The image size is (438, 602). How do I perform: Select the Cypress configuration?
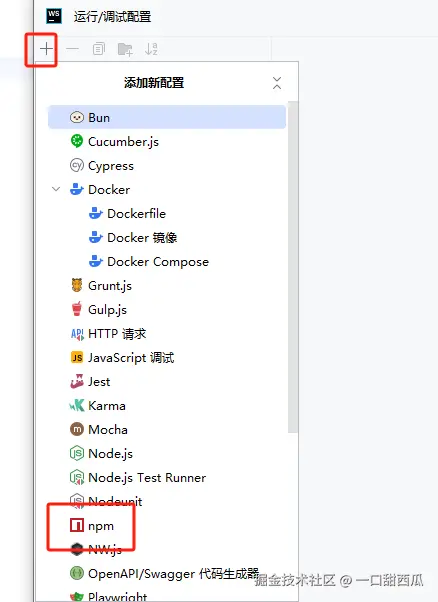point(167,165)
